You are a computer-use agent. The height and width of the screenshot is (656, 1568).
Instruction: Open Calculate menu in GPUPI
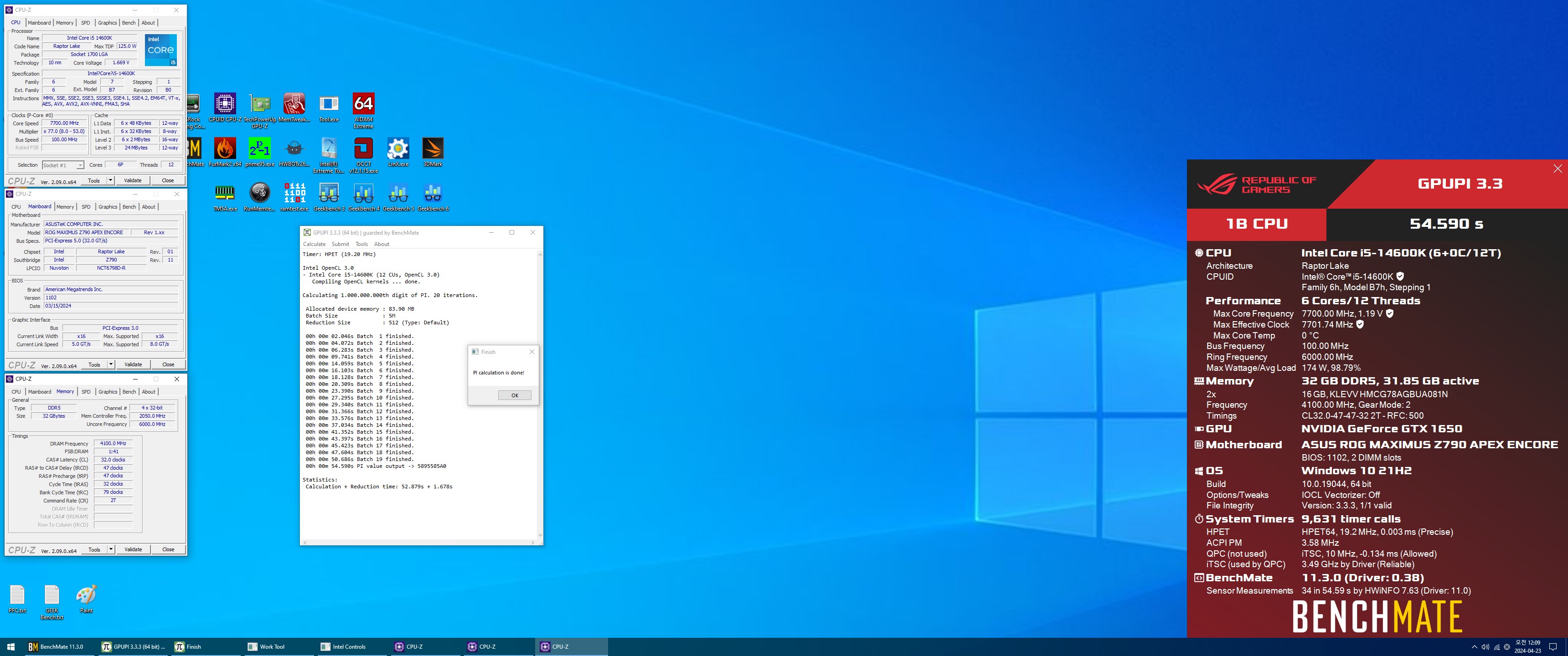[314, 244]
